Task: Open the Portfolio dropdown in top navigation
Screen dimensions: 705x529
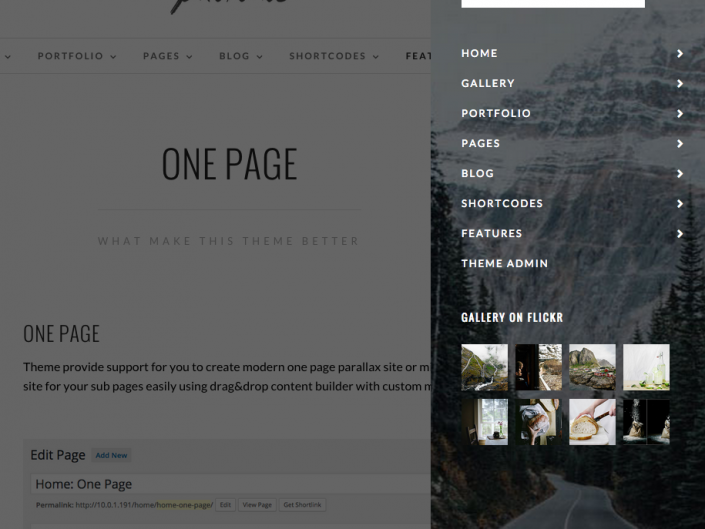Action: [77, 56]
